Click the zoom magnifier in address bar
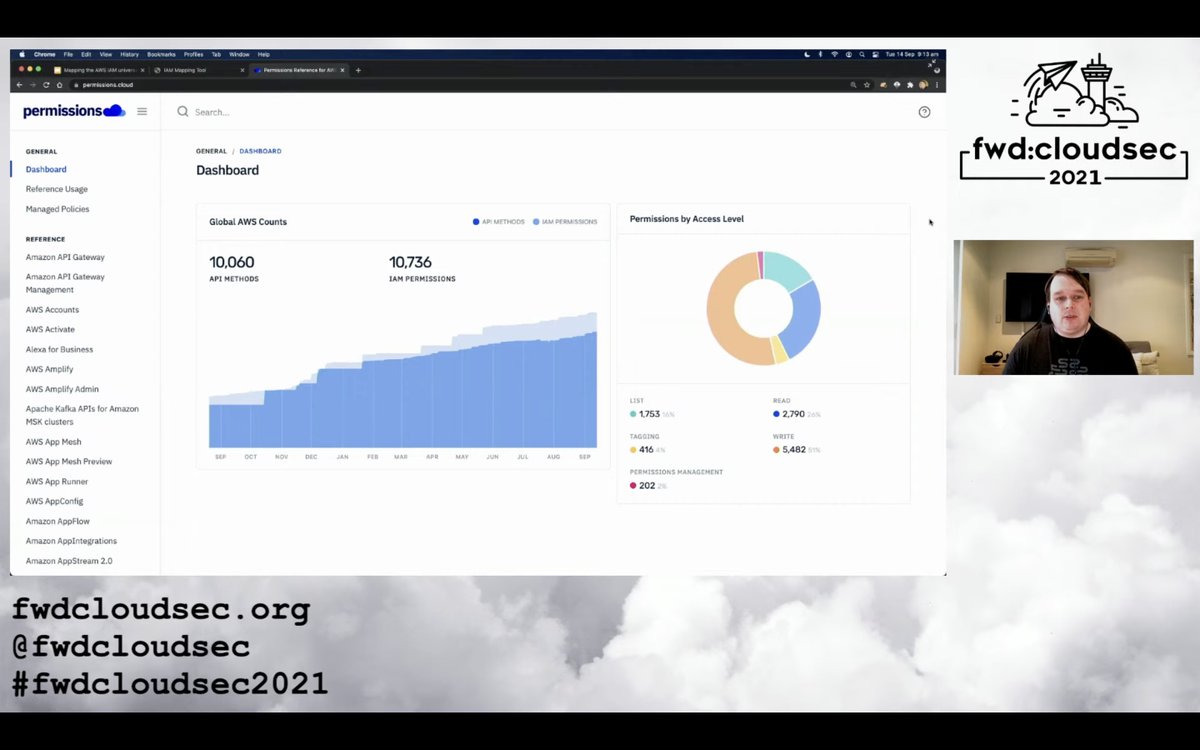 pos(853,85)
